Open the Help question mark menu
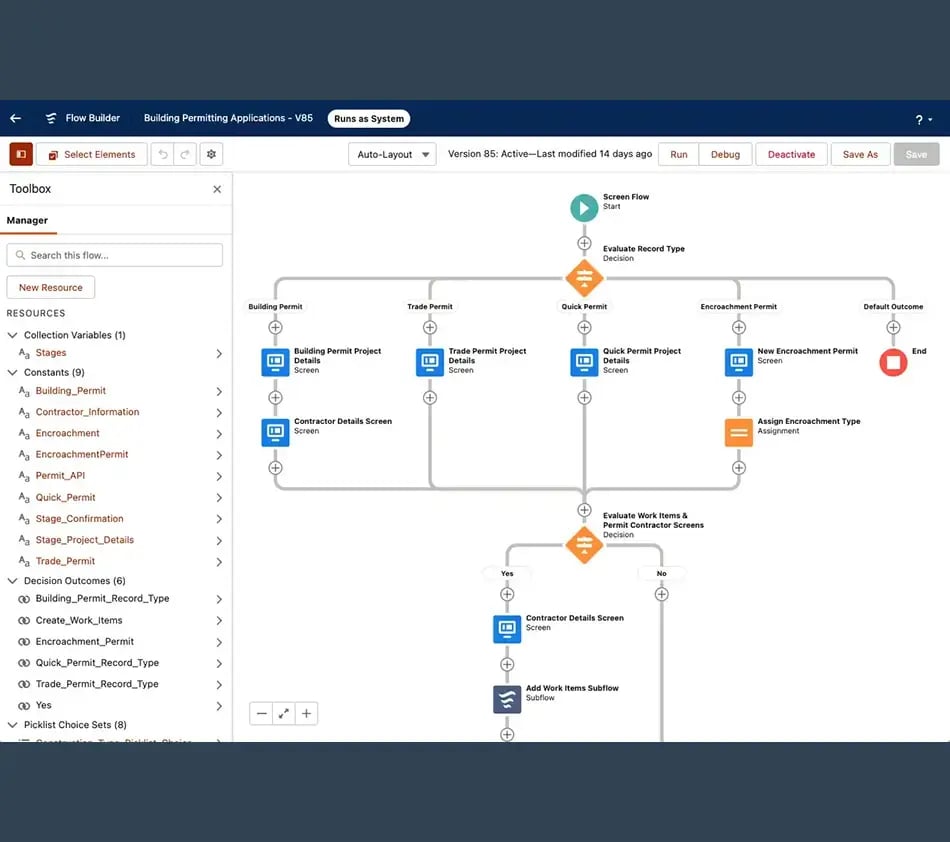 pyautogui.click(x=923, y=120)
